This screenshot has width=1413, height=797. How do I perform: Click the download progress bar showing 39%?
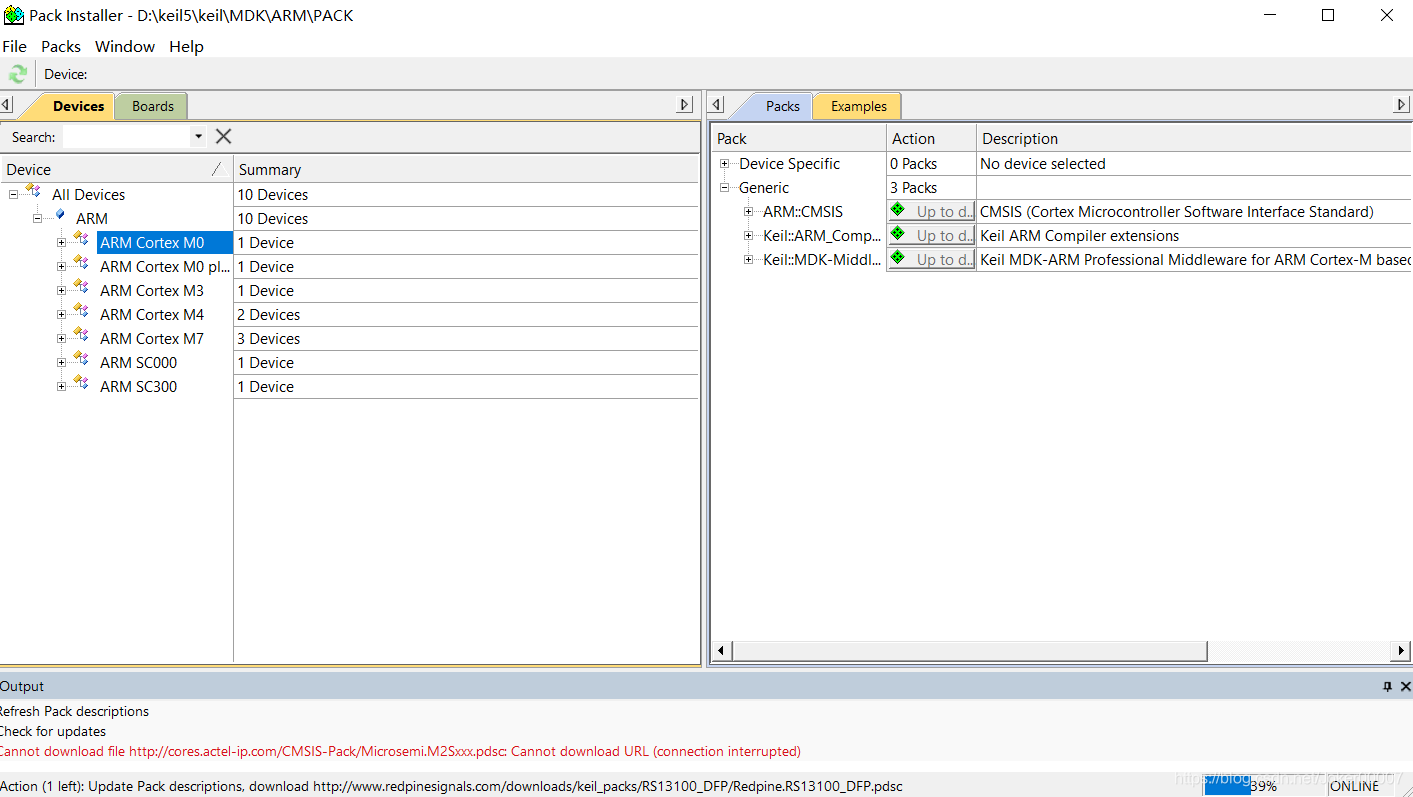(x=1262, y=786)
